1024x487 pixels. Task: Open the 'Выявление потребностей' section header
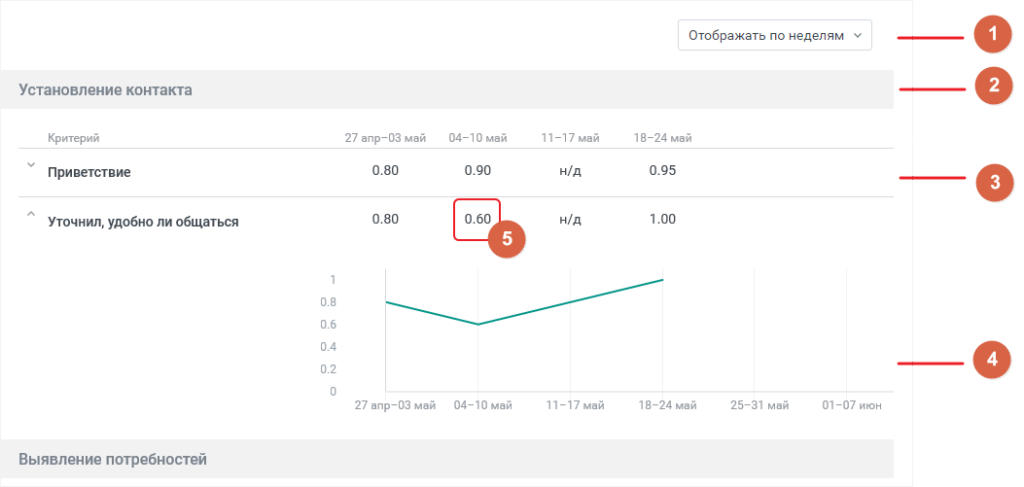point(112,459)
